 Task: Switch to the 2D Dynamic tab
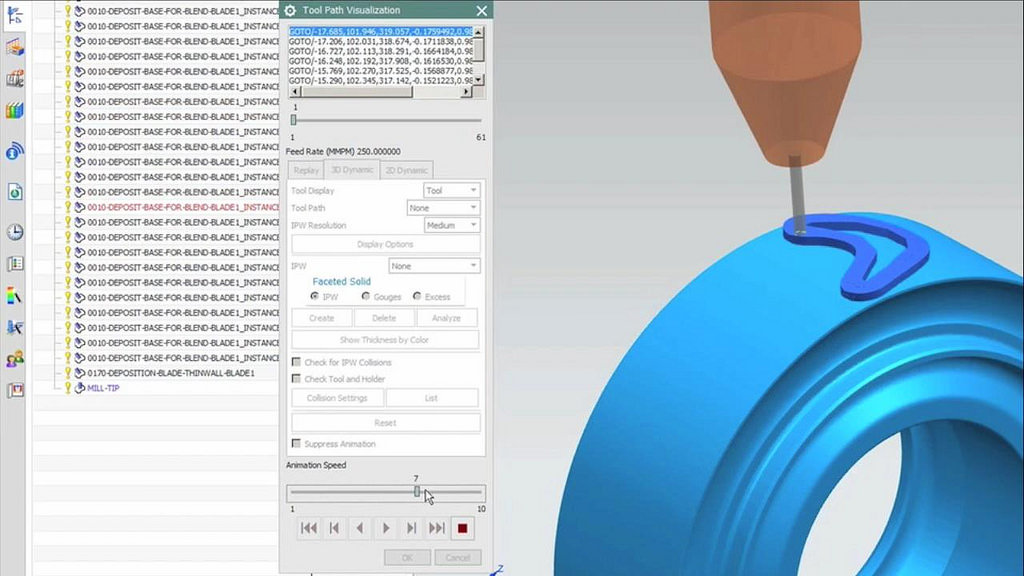pyautogui.click(x=406, y=170)
